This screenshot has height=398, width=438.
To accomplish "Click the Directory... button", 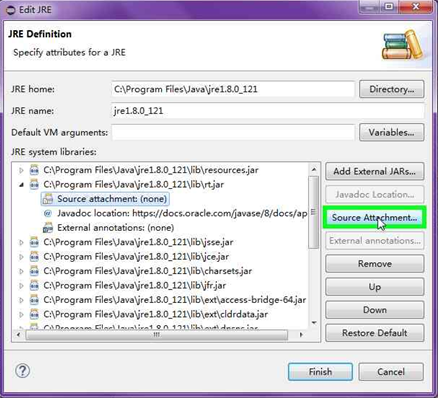I will pyautogui.click(x=392, y=89).
